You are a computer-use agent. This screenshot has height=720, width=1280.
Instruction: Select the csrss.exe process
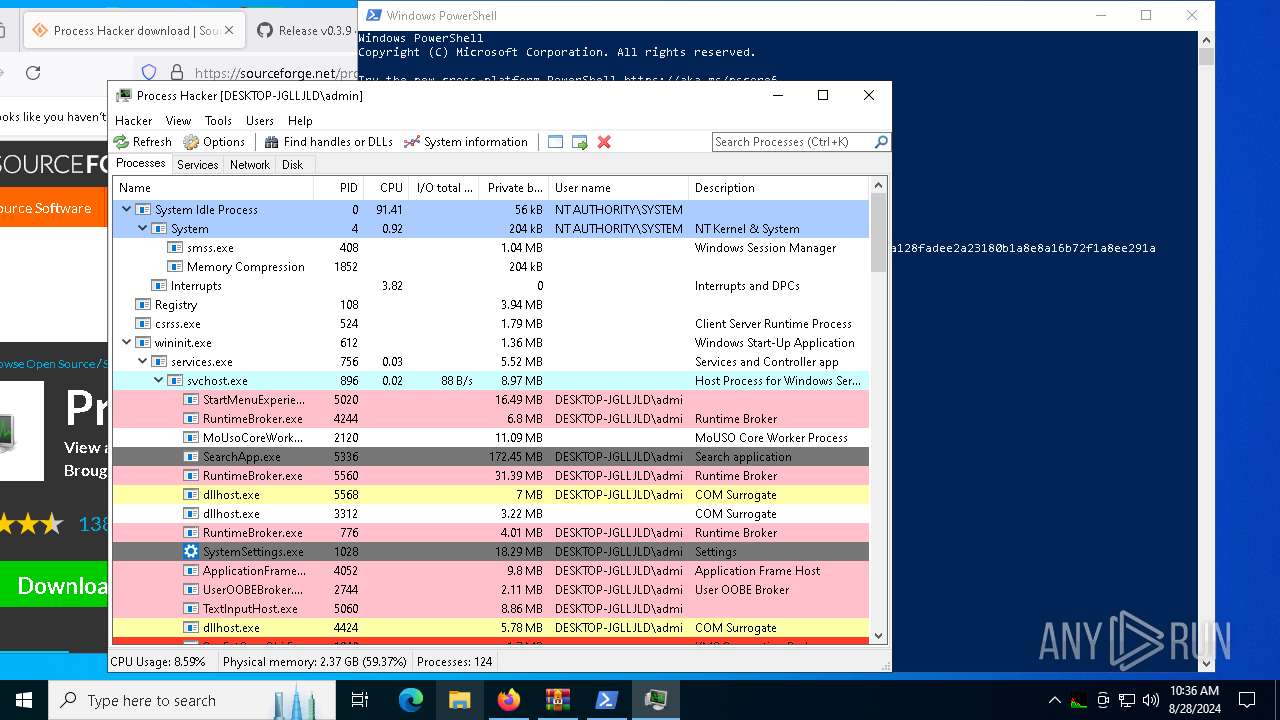(x=491, y=324)
